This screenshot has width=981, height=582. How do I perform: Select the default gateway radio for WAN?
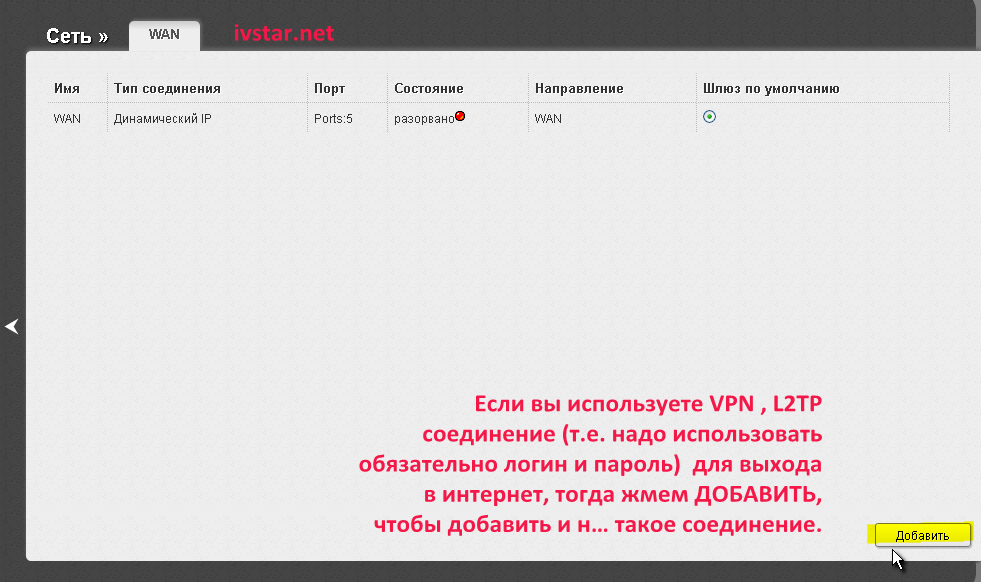[709, 116]
